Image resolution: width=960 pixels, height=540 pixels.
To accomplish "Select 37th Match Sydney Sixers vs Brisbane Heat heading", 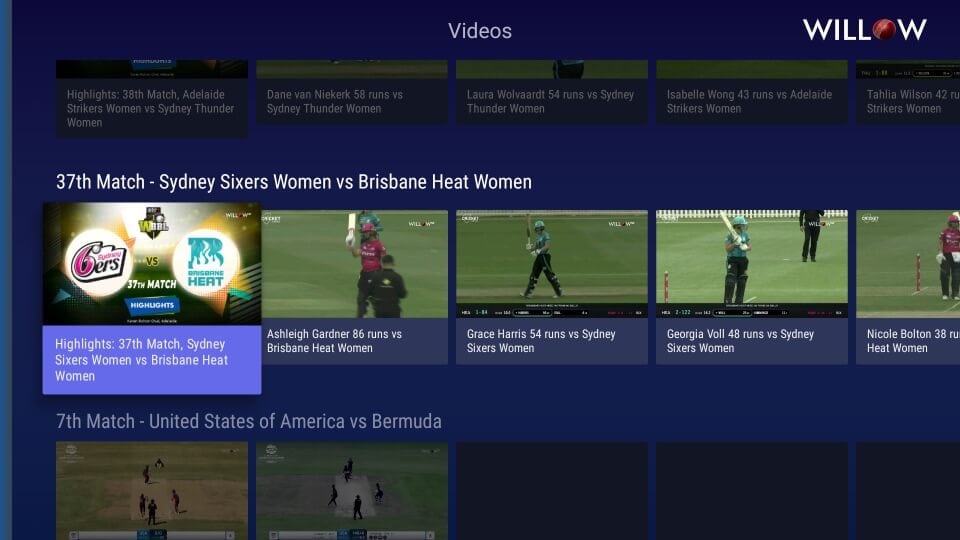I will (x=294, y=182).
